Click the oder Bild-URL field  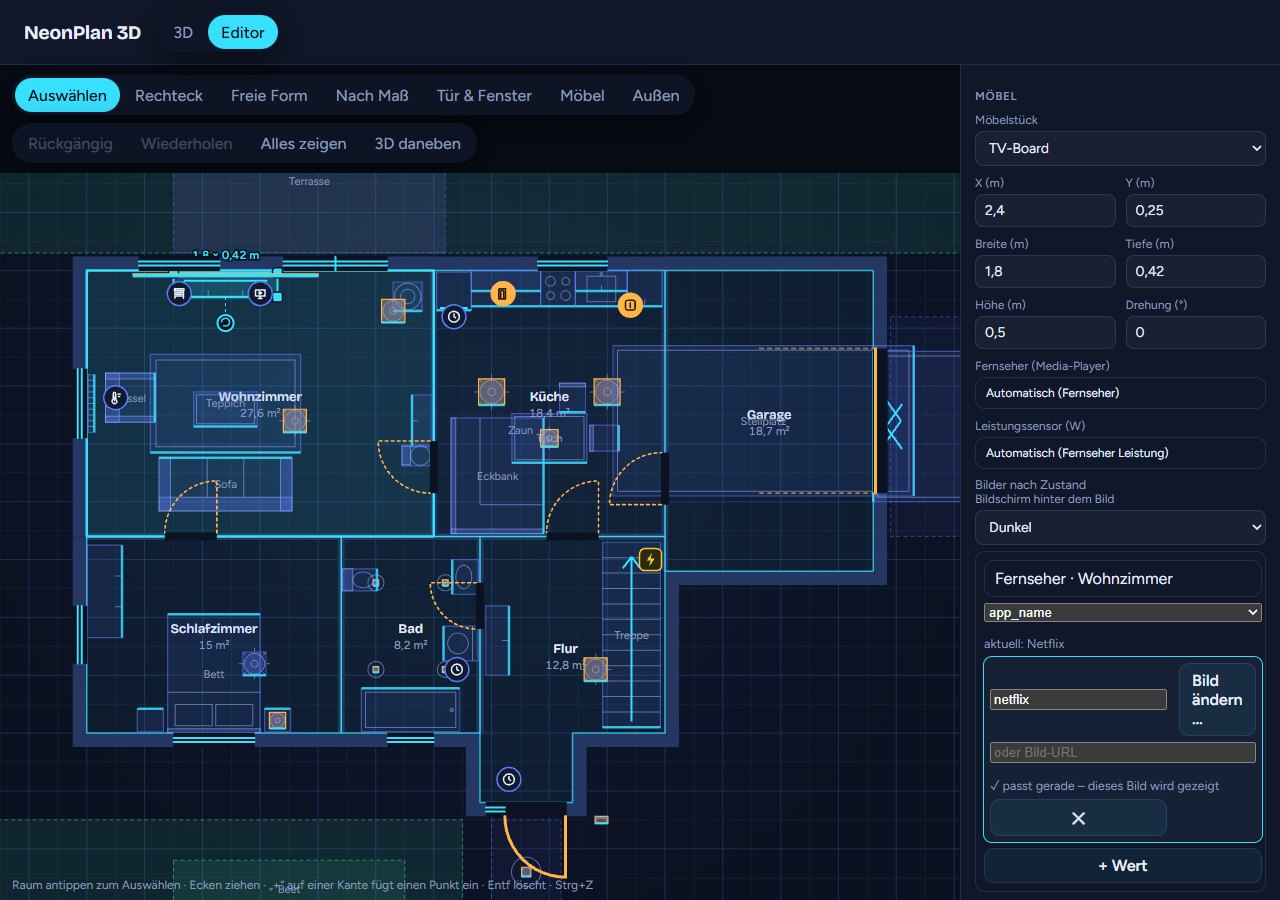pyautogui.click(x=1123, y=753)
